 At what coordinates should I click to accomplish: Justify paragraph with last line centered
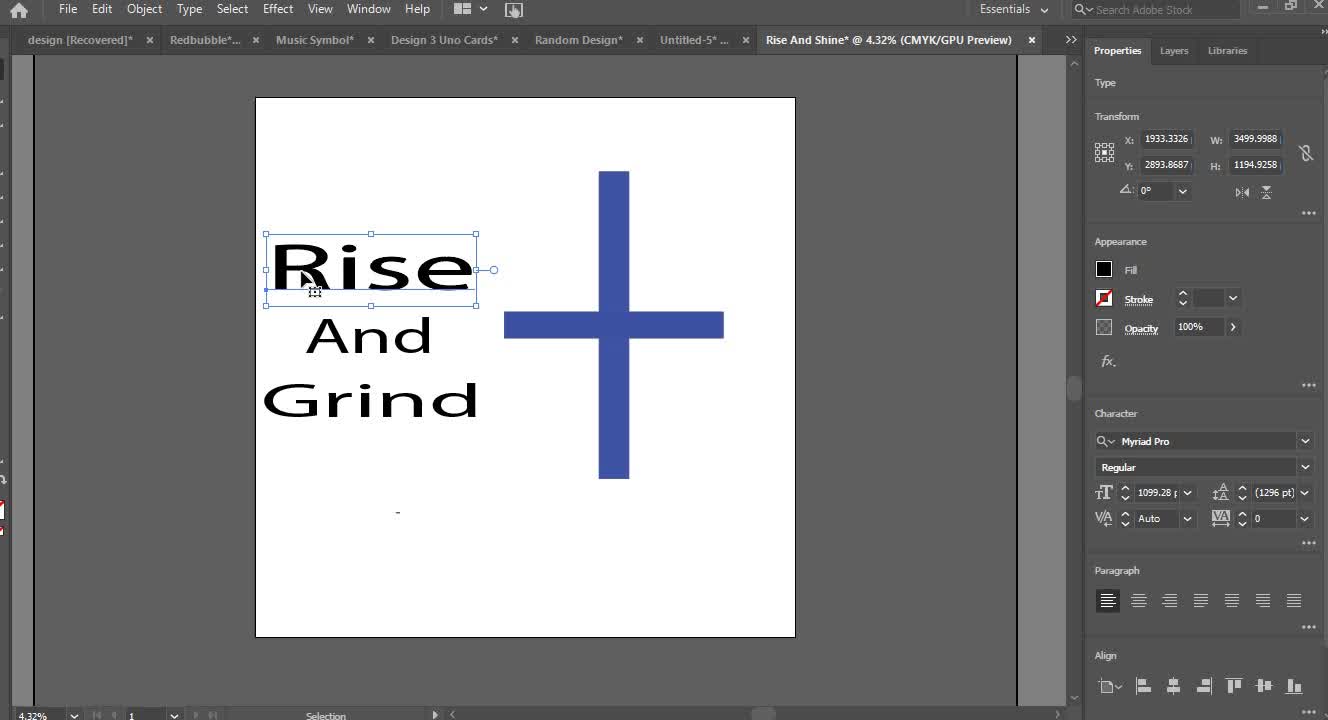point(1232,600)
